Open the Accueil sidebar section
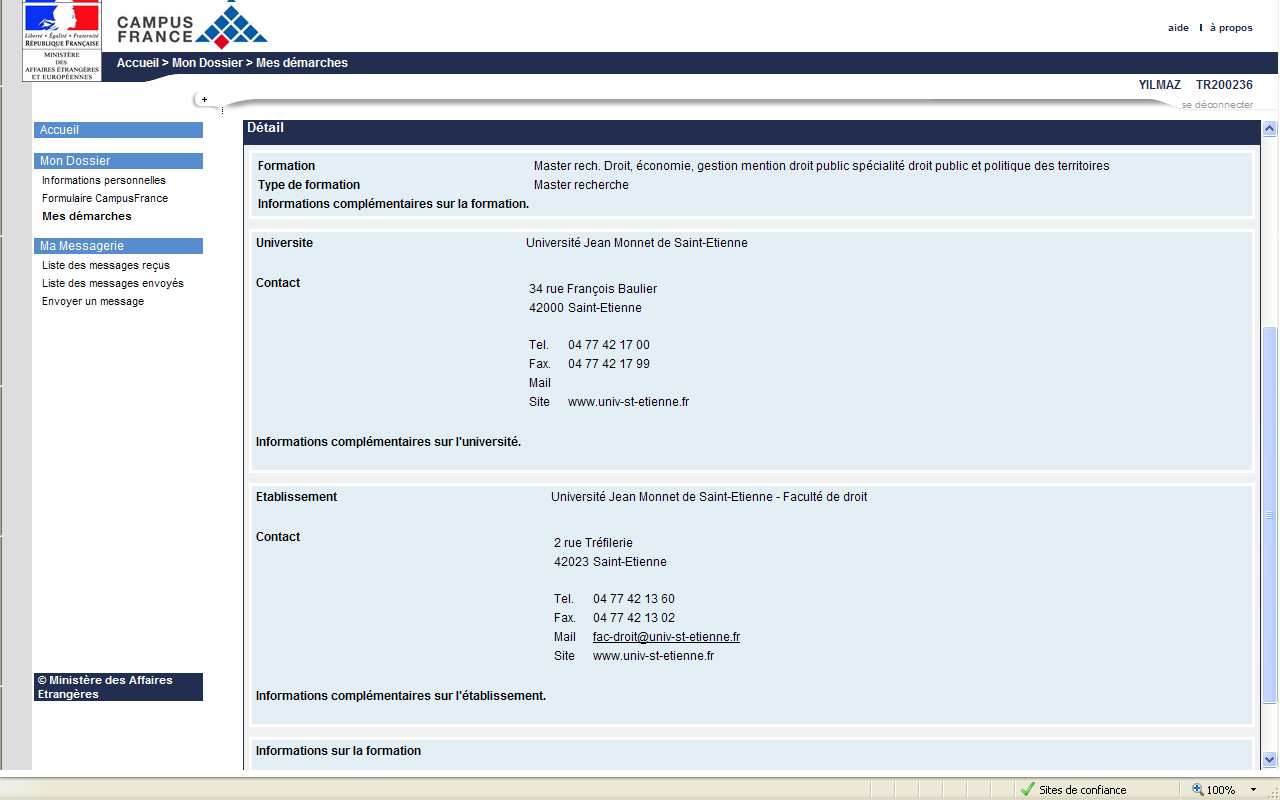This screenshot has width=1280, height=800. [118, 130]
